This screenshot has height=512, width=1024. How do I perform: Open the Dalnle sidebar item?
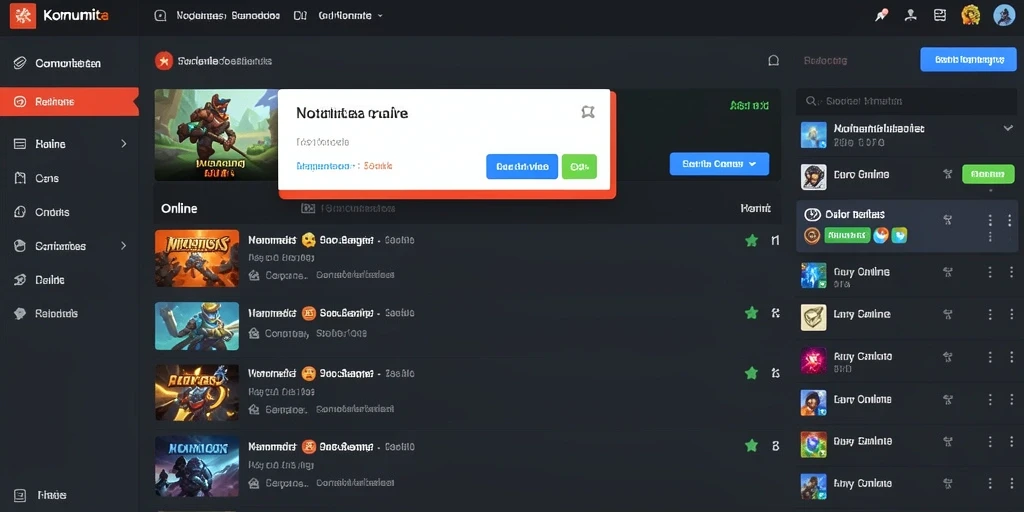(x=69, y=280)
